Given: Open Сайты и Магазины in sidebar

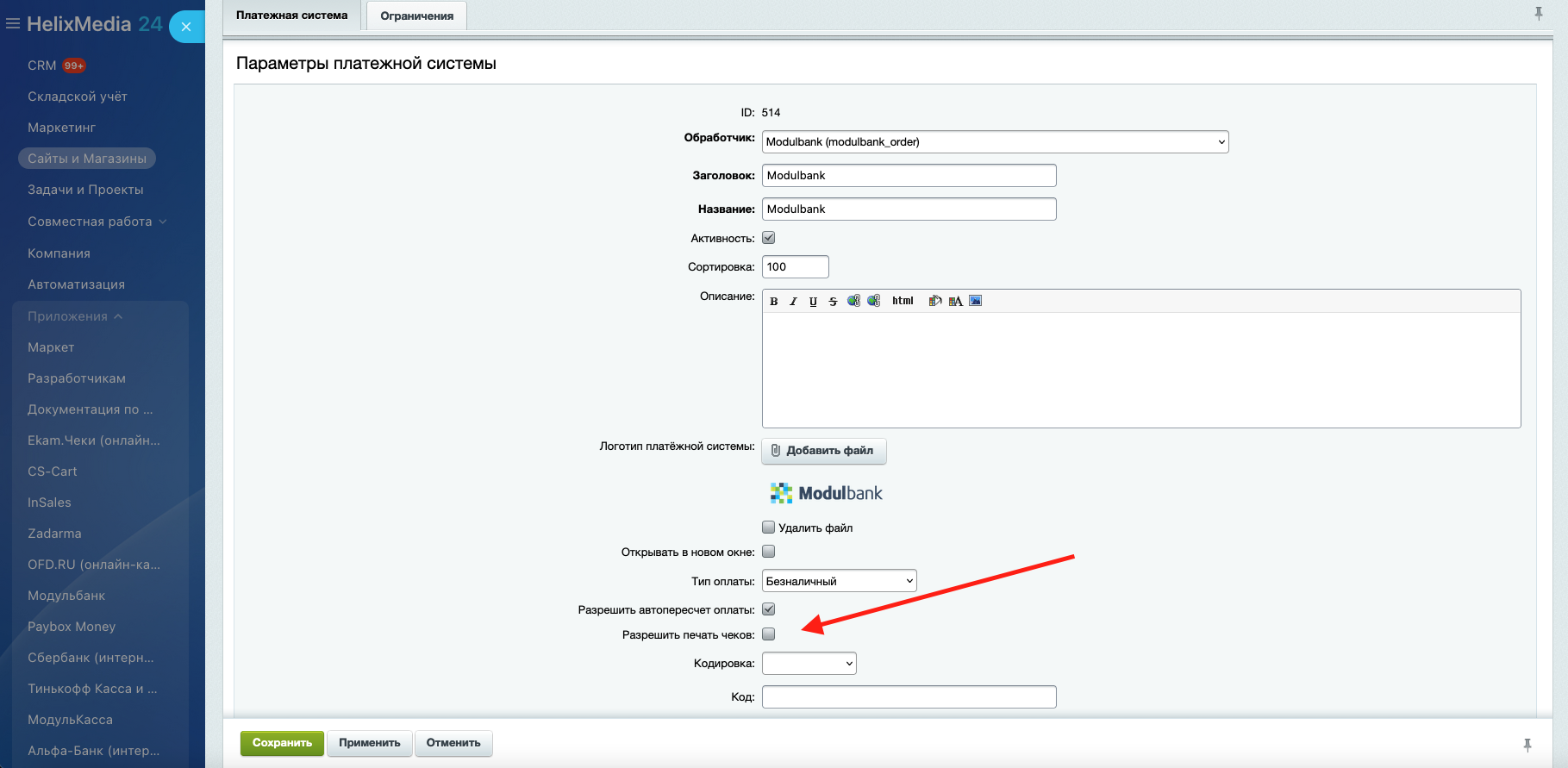Looking at the screenshot, I should click(x=87, y=159).
